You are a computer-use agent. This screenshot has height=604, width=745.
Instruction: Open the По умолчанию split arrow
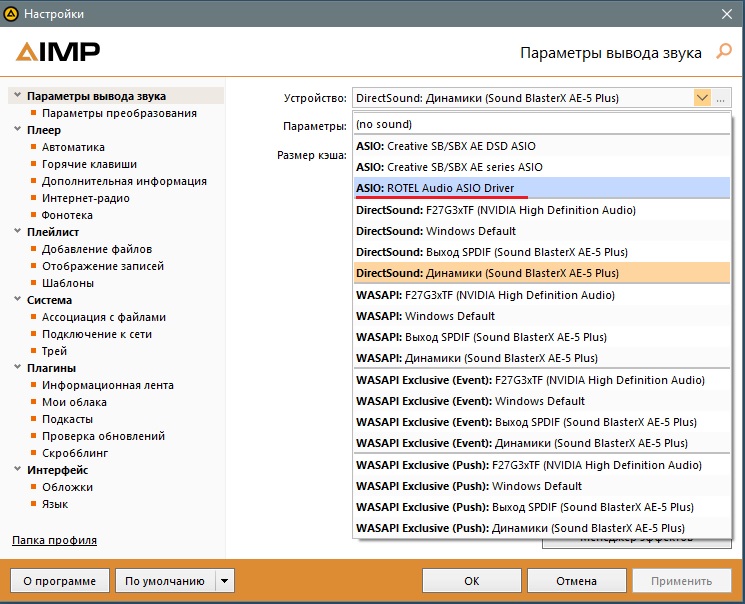click(225, 581)
